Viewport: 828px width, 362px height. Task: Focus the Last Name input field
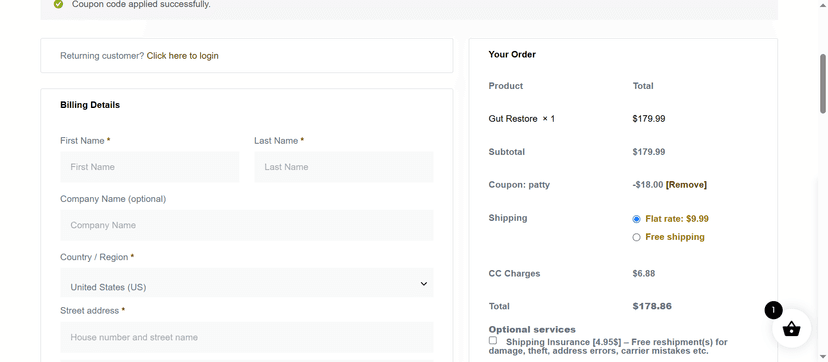tap(344, 167)
